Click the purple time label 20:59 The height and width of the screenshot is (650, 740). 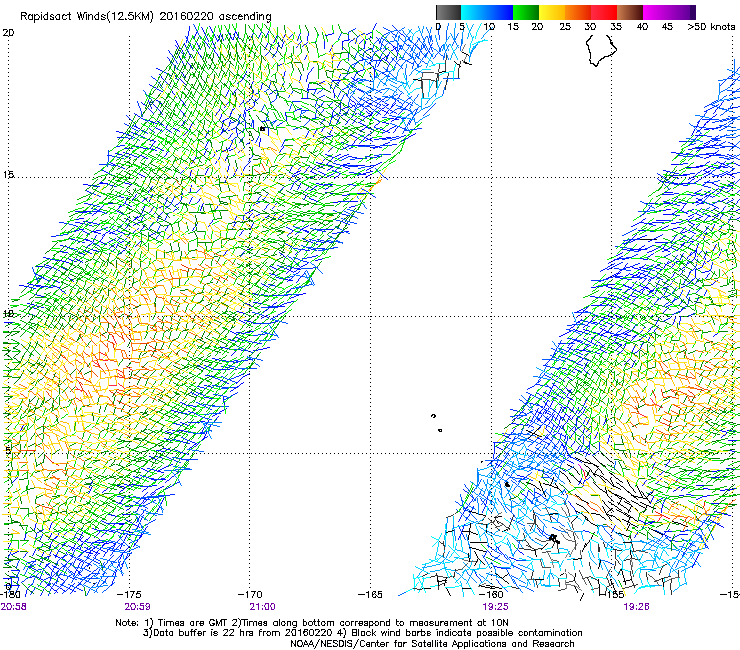[x=137, y=607]
